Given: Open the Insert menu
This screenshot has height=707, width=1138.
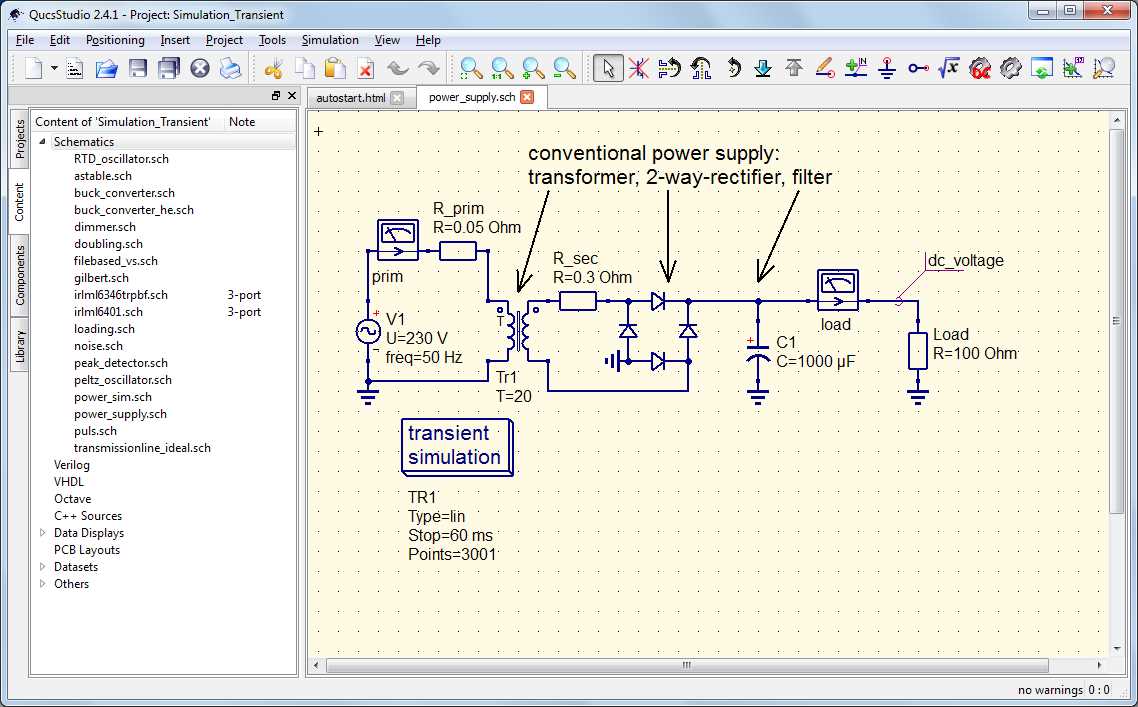Looking at the screenshot, I should click(x=175, y=40).
